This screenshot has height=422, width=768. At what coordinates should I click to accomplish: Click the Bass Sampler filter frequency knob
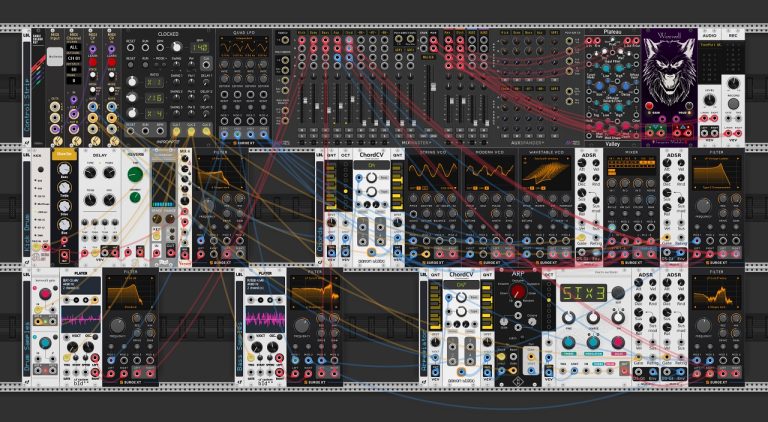[x=303, y=326]
